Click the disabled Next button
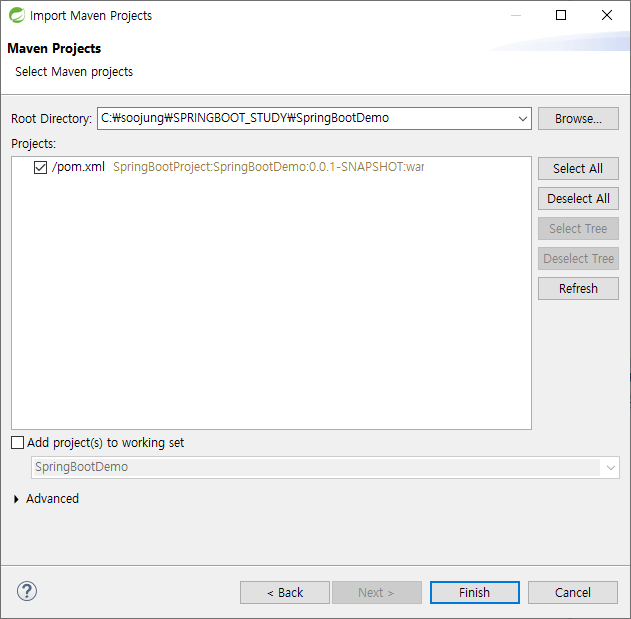The image size is (631, 619). pos(377,592)
